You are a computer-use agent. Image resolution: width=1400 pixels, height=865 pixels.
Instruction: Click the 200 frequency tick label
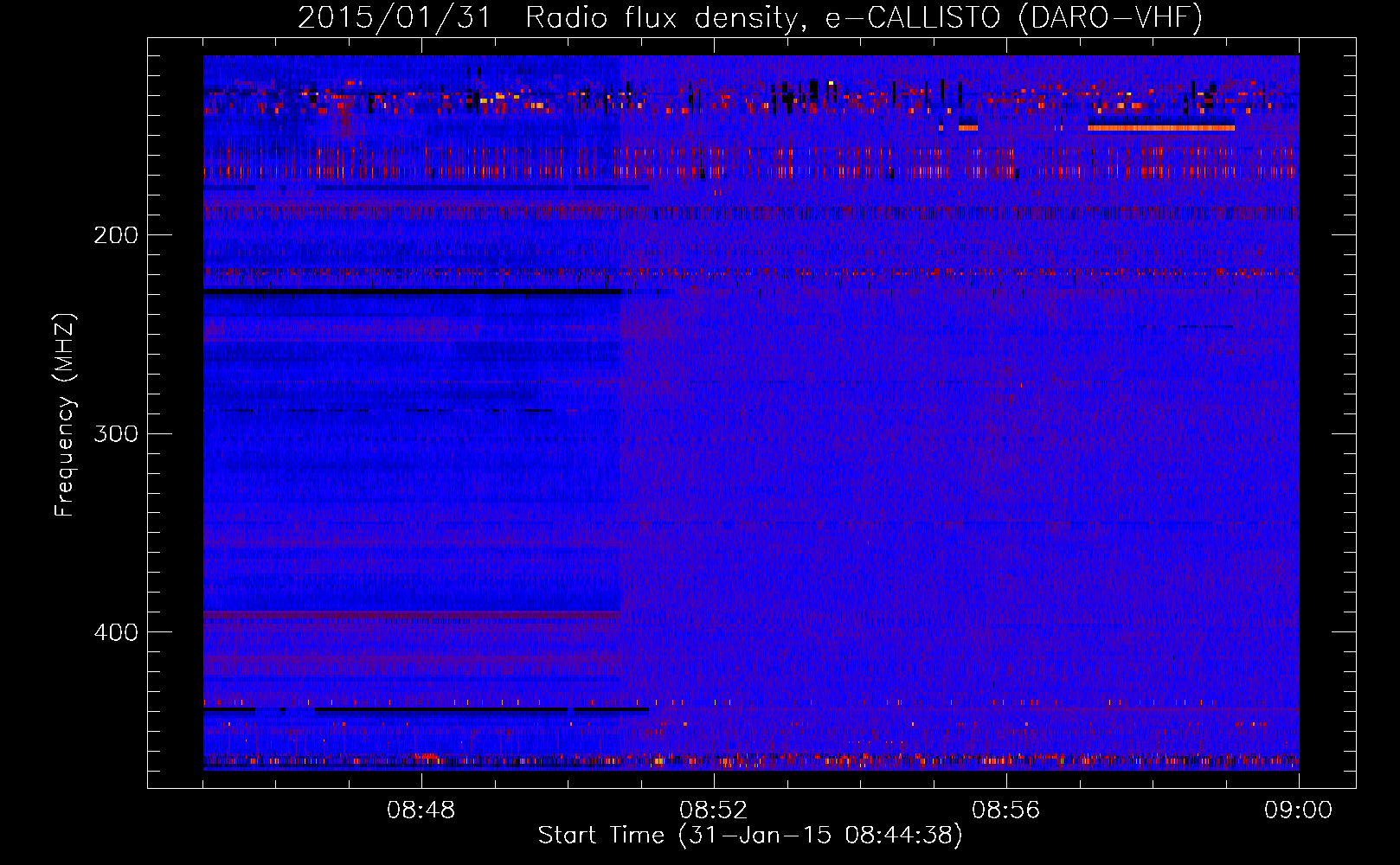[x=116, y=235]
